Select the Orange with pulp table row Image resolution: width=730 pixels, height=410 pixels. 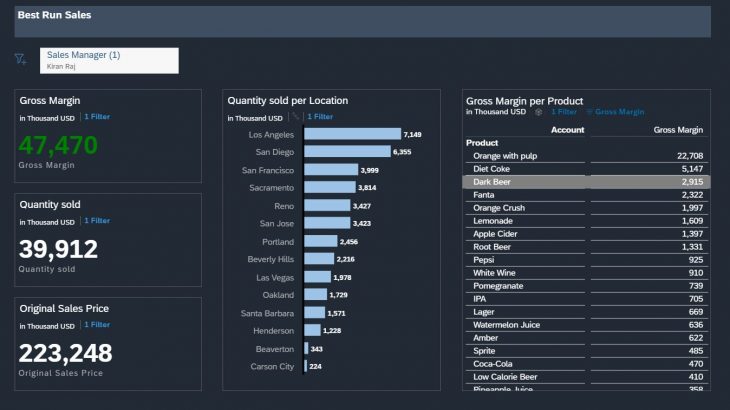[x=585, y=156]
